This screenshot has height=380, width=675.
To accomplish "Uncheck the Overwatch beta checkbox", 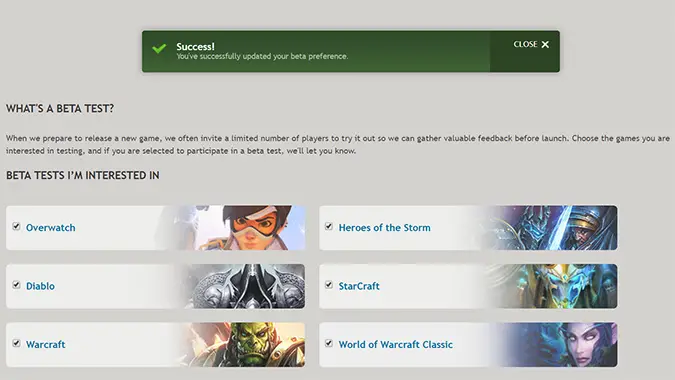I will 16,226.
